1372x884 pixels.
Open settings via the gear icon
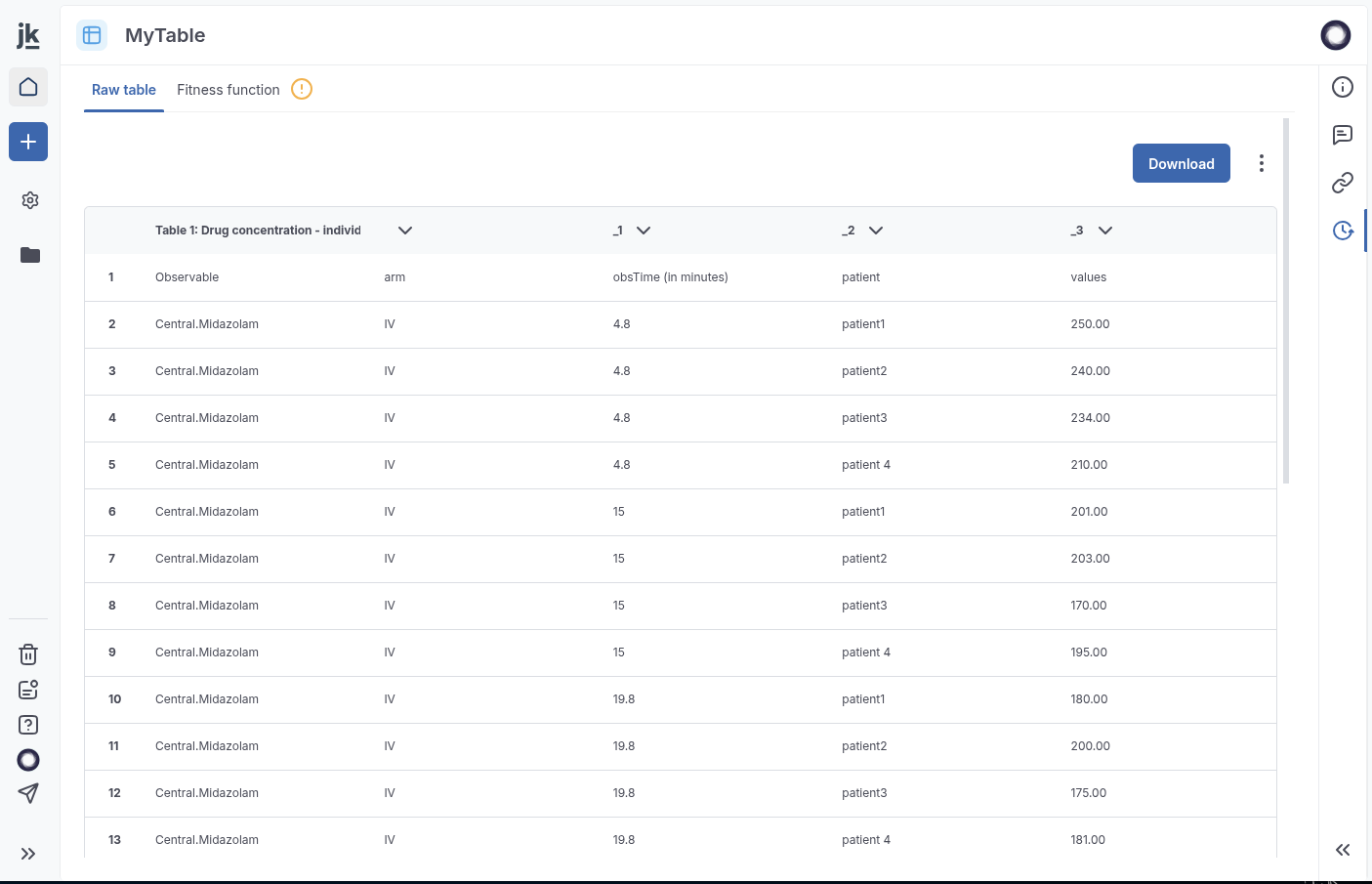[29, 200]
